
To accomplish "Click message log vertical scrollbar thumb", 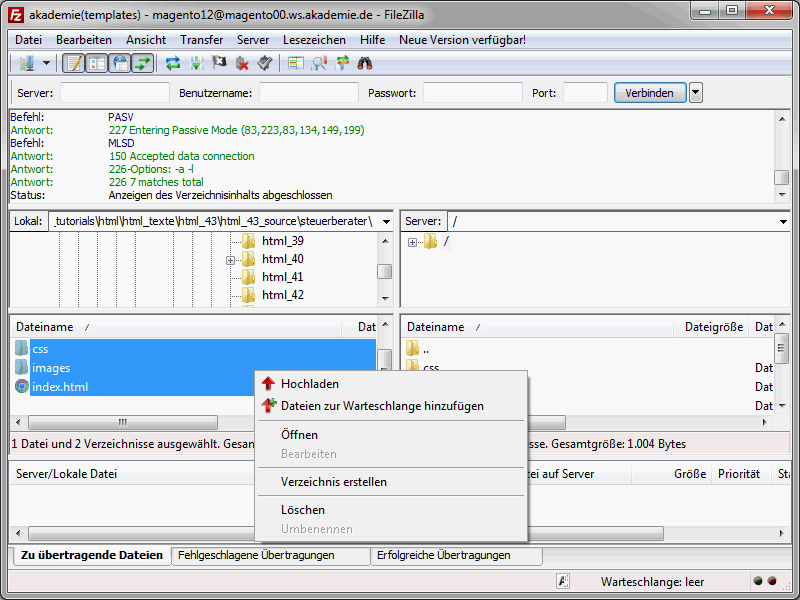I will point(782,177).
